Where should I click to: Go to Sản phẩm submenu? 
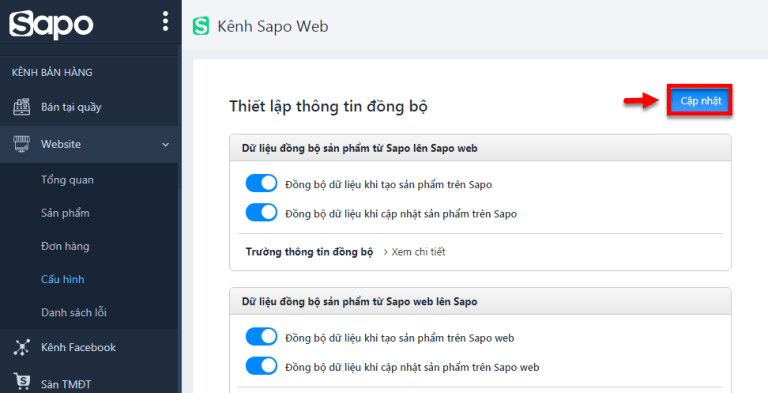click(65, 213)
